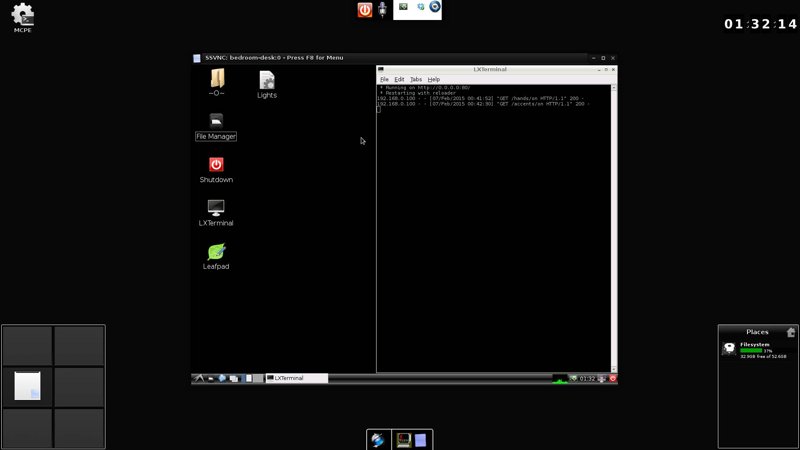
Task: Click the red logout icon in remote taskbar
Action: 612,378
